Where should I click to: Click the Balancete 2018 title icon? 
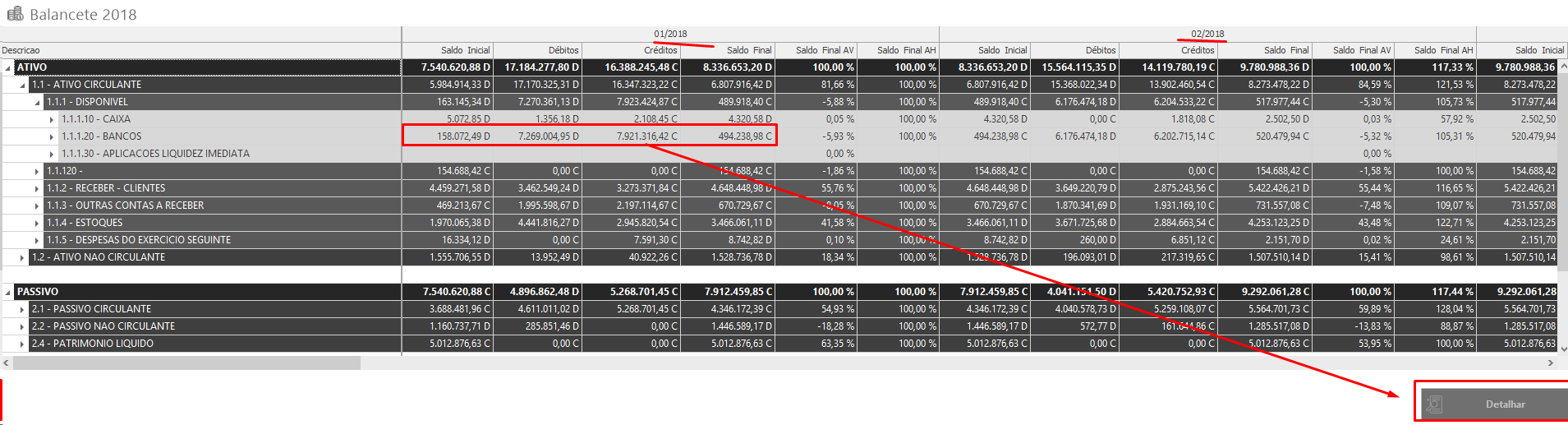click(15, 14)
